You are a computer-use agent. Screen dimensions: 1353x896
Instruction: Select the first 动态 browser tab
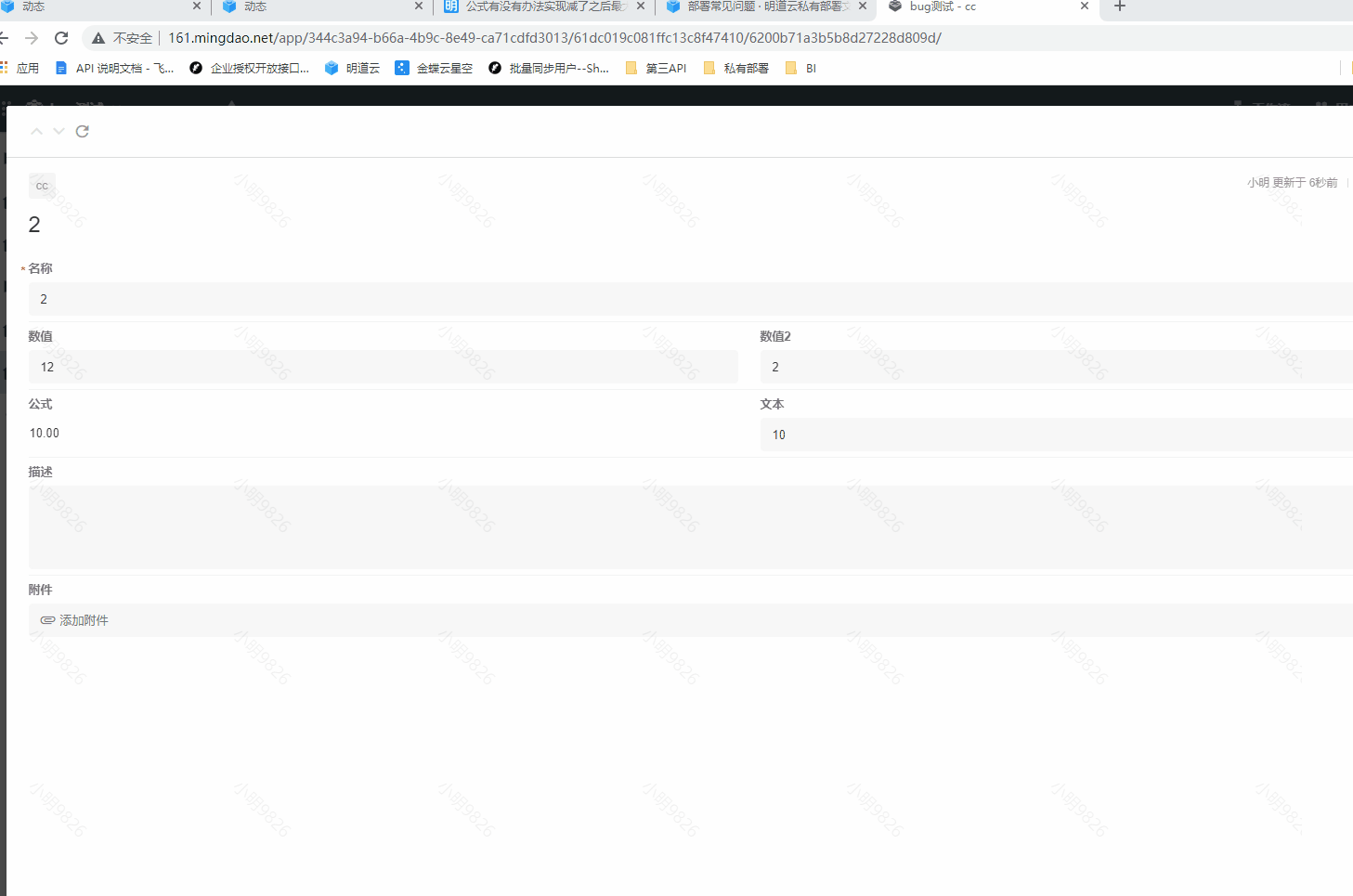click(x=93, y=6)
